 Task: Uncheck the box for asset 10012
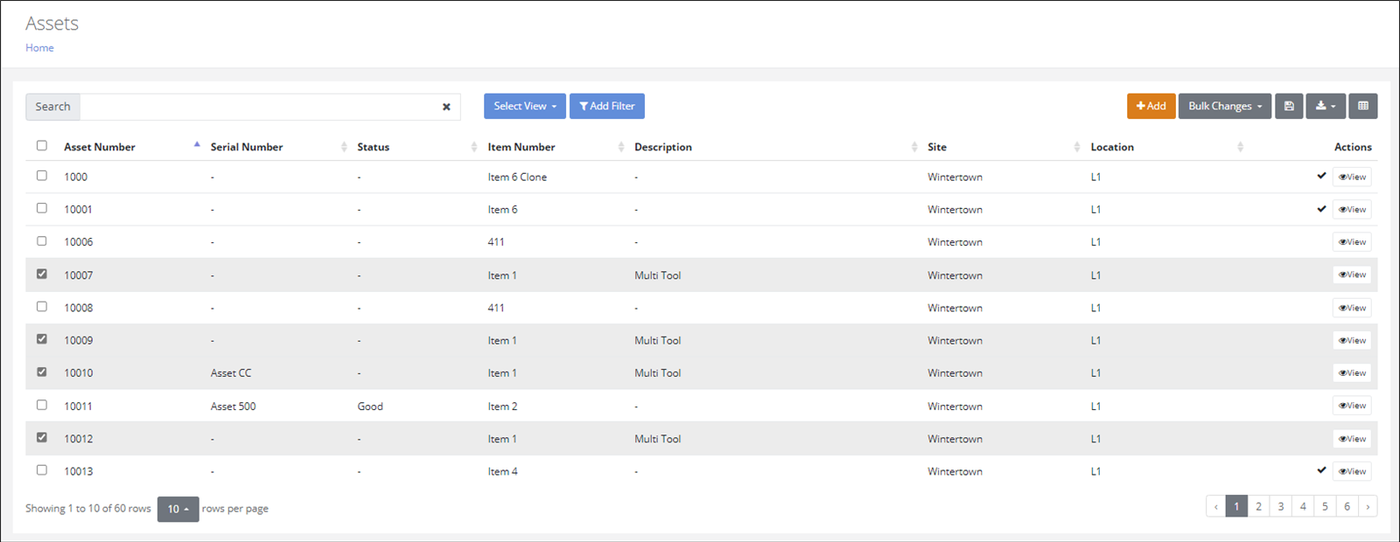tap(42, 437)
